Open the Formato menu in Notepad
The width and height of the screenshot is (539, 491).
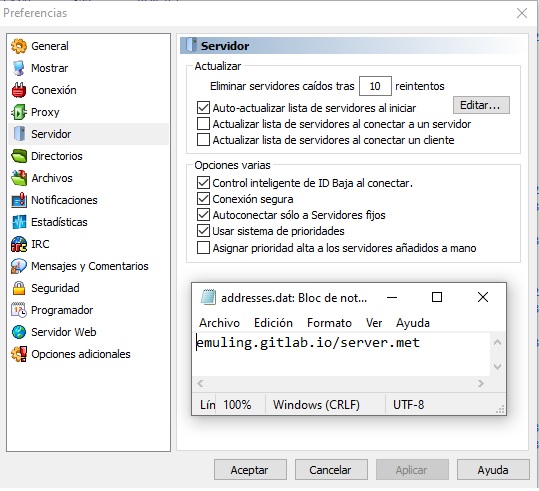click(329, 323)
